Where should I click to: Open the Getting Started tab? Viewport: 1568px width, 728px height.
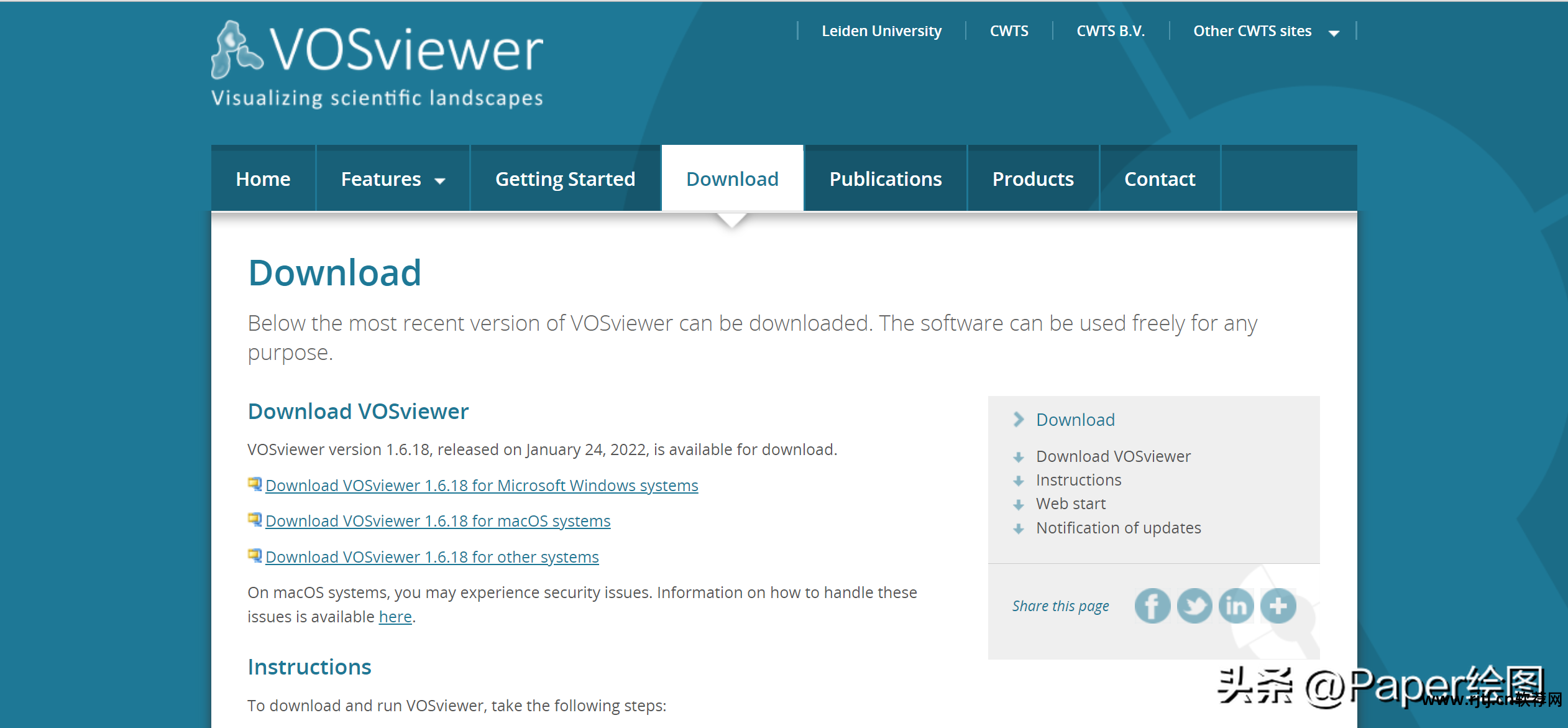pyautogui.click(x=565, y=179)
